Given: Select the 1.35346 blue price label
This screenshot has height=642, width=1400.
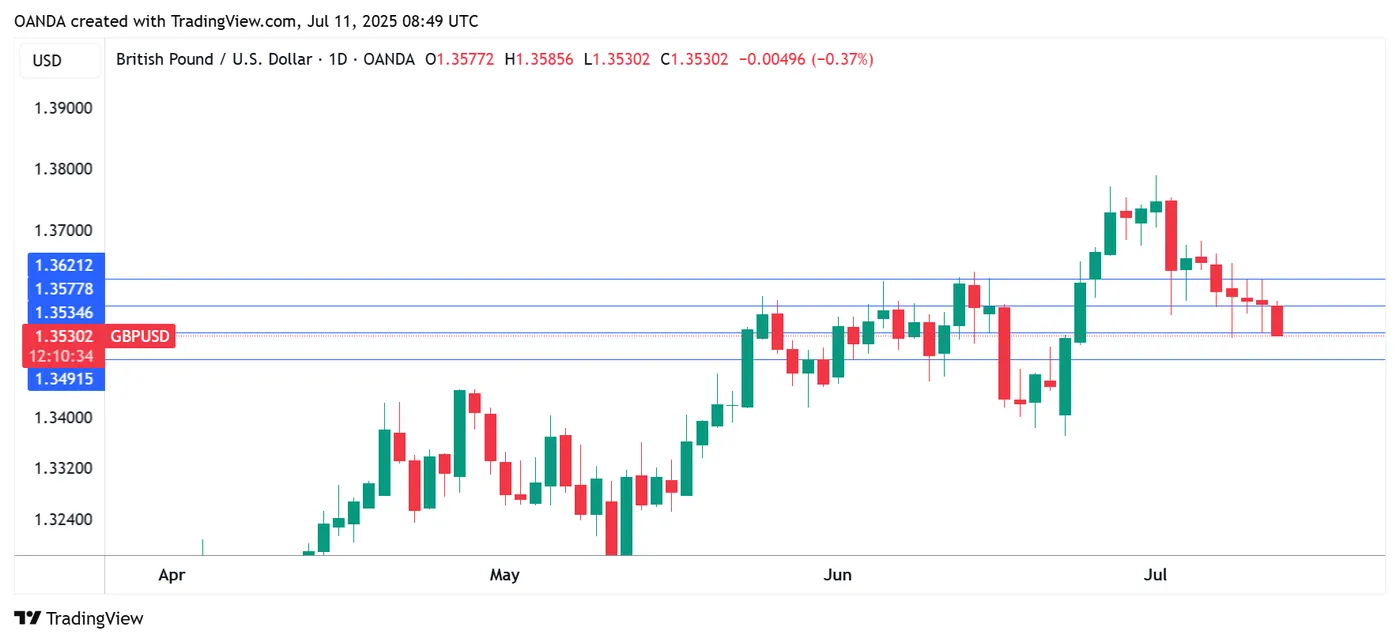Looking at the screenshot, I should point(63,312).
